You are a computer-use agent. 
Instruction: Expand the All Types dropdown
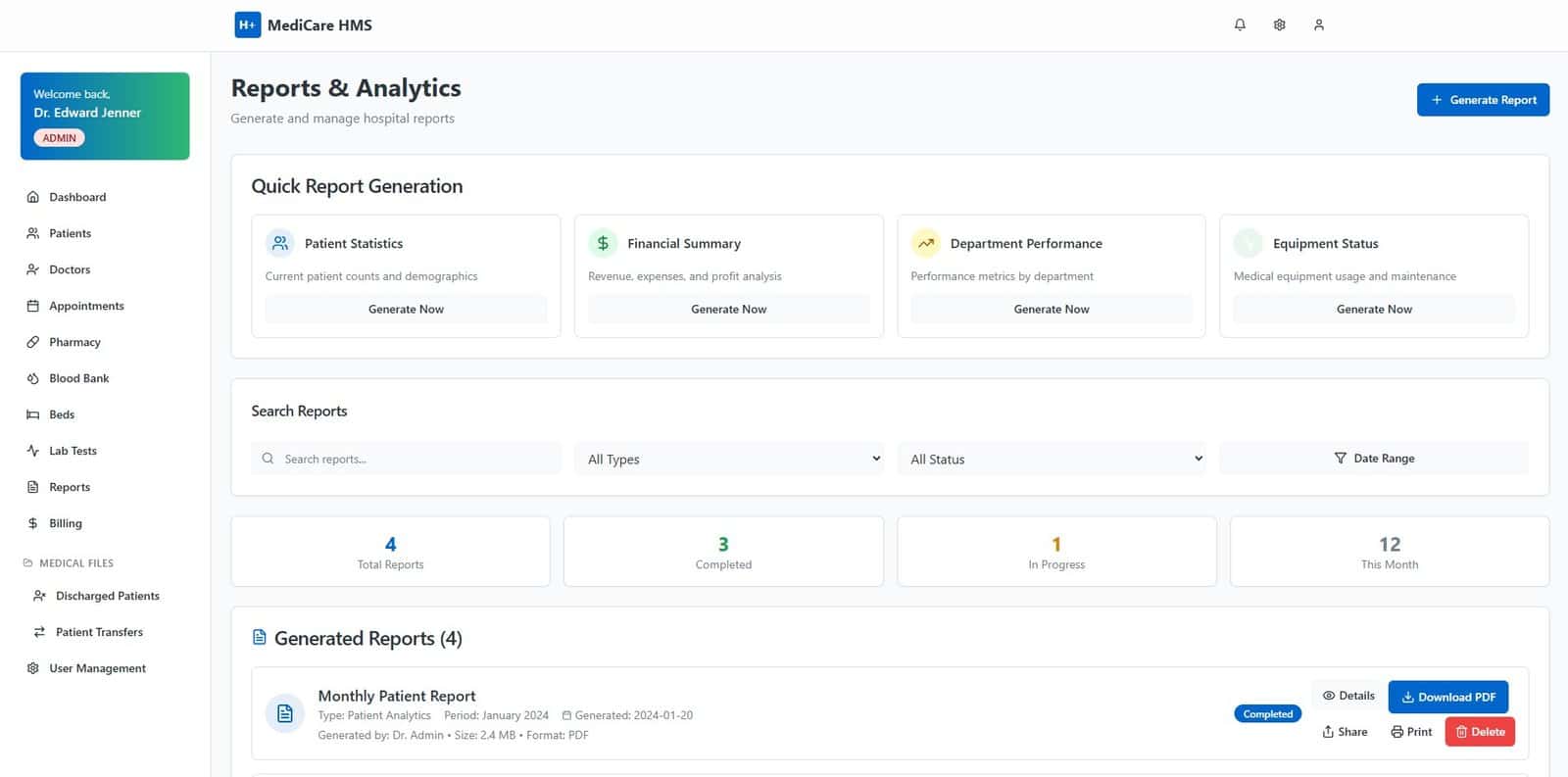coord(729,459)
